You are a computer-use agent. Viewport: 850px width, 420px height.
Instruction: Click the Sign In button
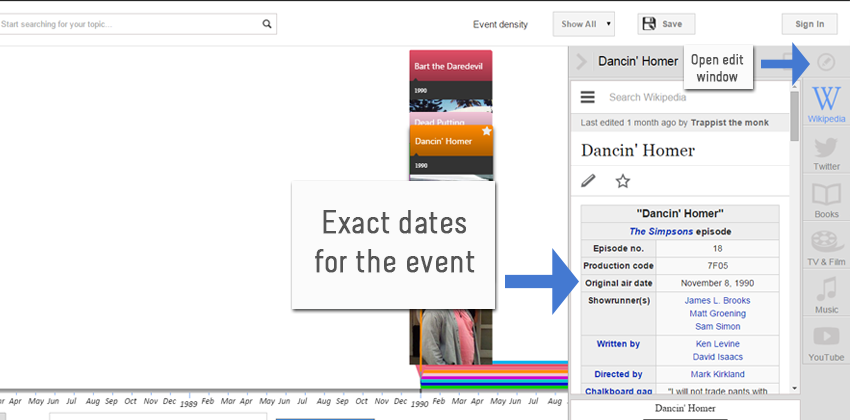(x=809, y=24)
